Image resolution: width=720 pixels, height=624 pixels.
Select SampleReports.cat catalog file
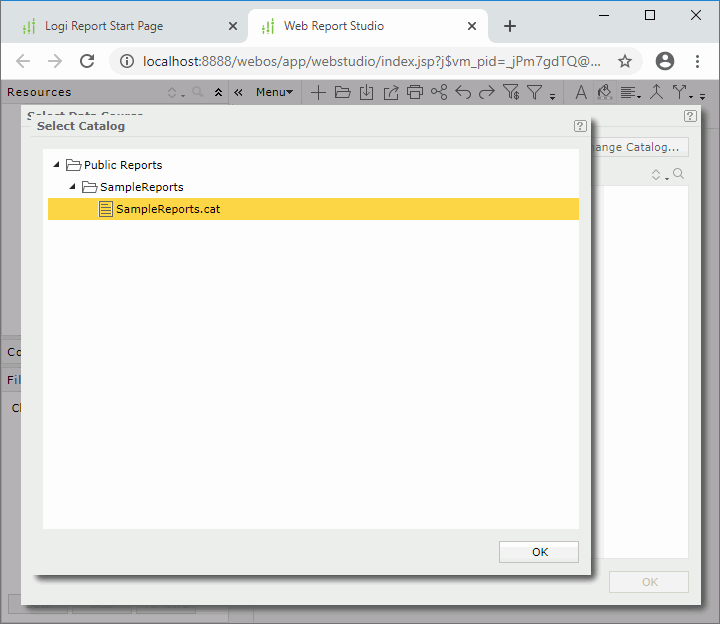coord(168,209)
